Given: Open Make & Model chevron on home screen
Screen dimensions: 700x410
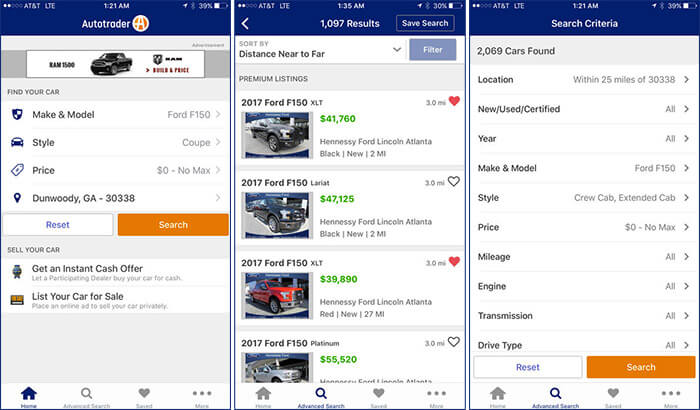Looking at the screenshot, I should coord(218,114).
